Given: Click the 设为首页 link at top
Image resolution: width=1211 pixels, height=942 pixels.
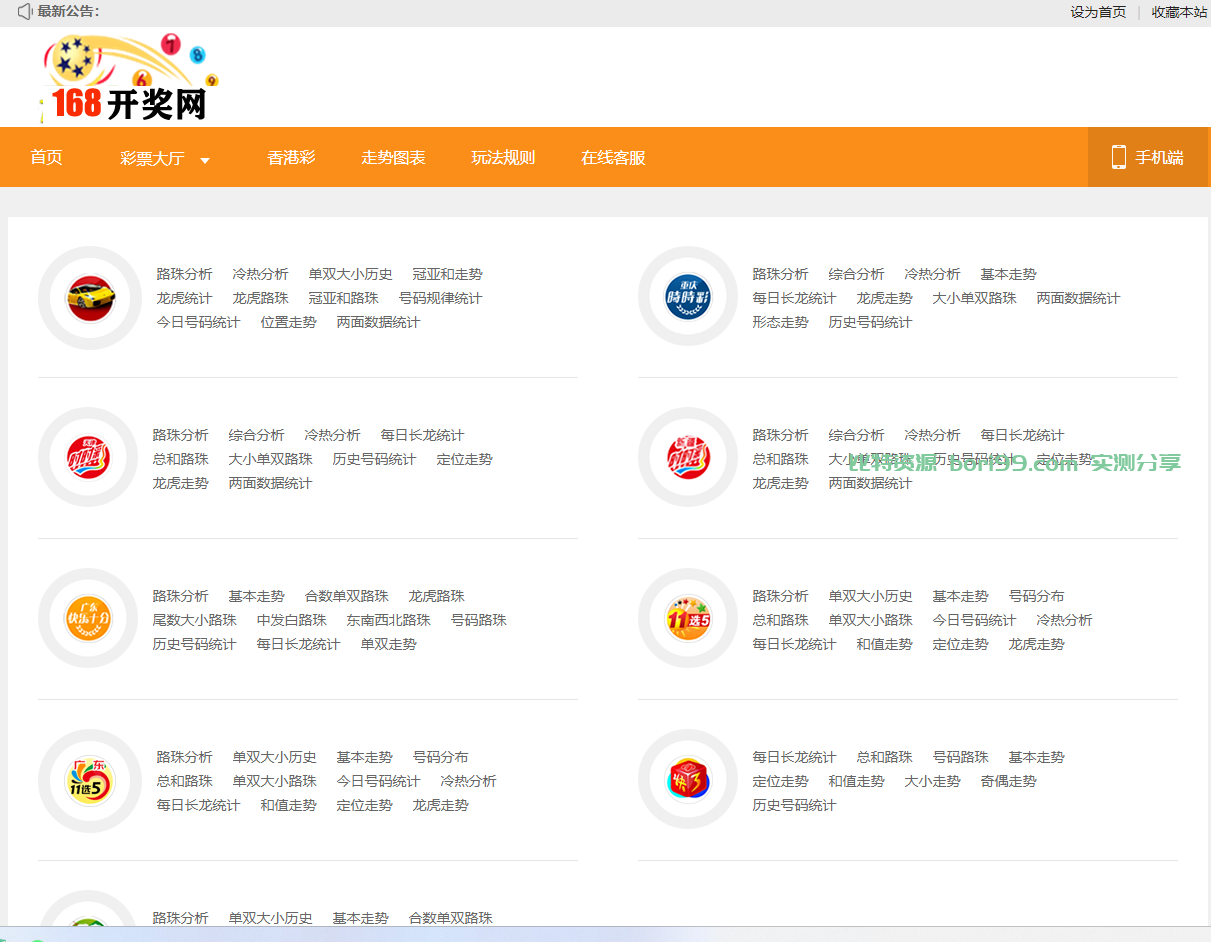Looking at the screenshot, I should (x=1098, y=12).
